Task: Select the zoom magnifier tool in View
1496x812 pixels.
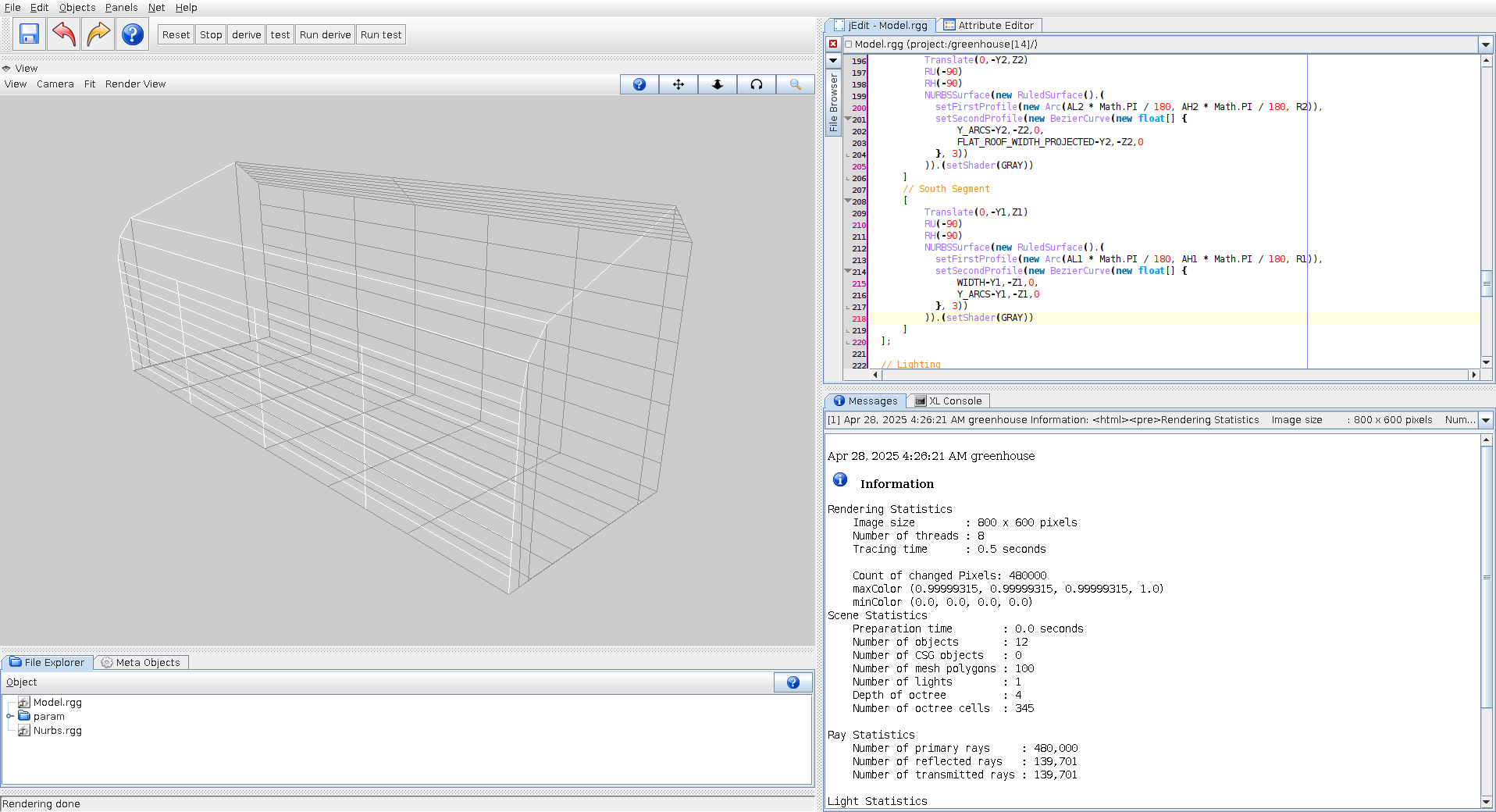Action: [796, 84]
